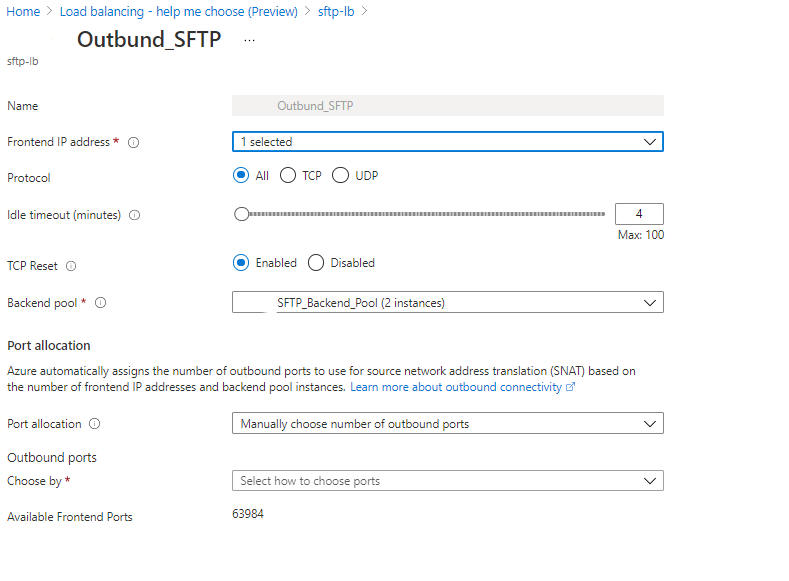Expand the Backend pool dropdown
This screenshot has height=581, width=789.
click(x=447, y=302)
